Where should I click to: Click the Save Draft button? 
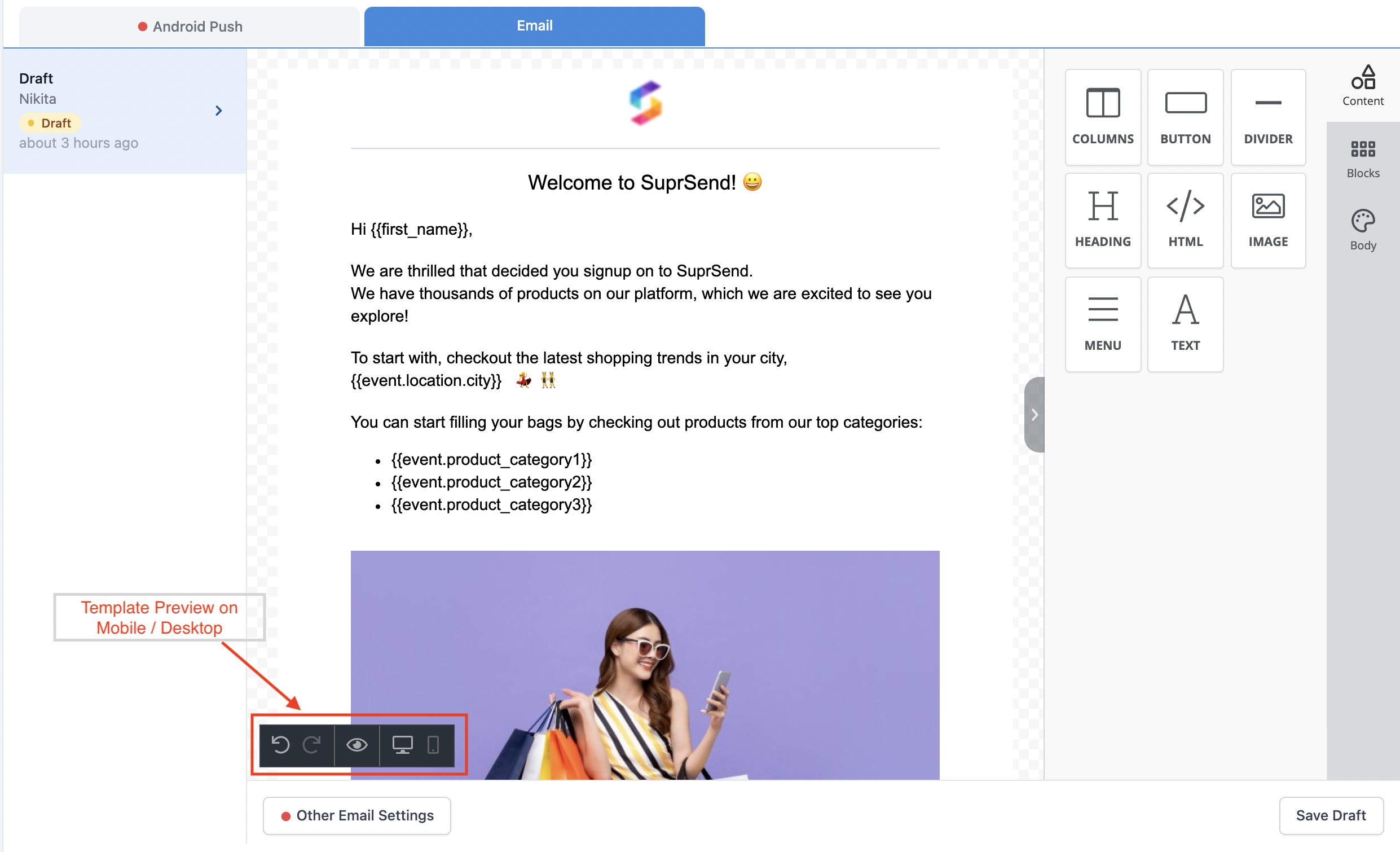coord(1330,815)
